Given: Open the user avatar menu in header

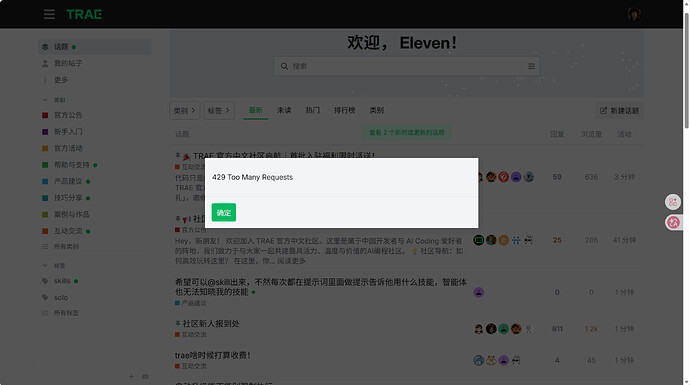Looking at the screenshot, I should pos(634,15).
